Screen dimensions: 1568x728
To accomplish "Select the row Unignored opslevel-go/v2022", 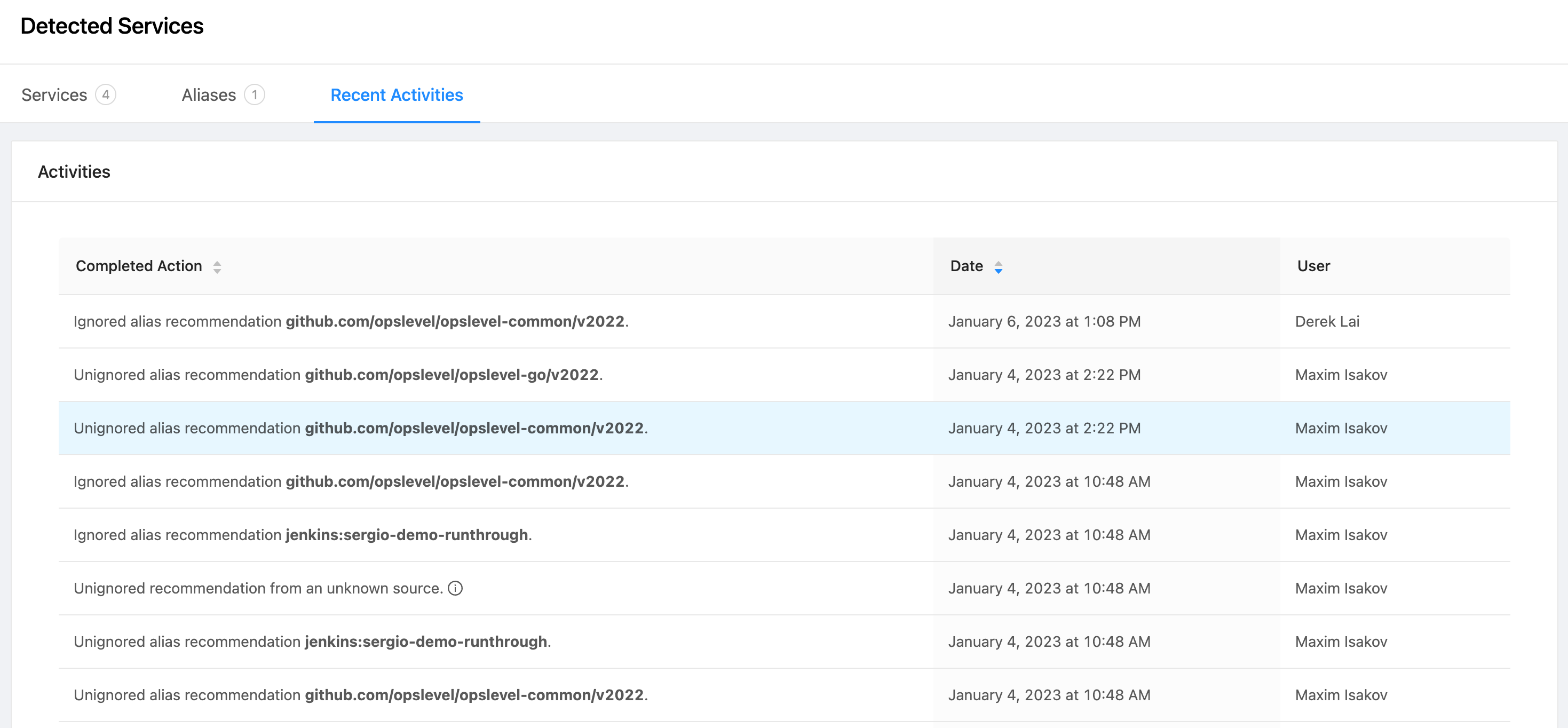I will pyautogui.click(x=784, y=375).
